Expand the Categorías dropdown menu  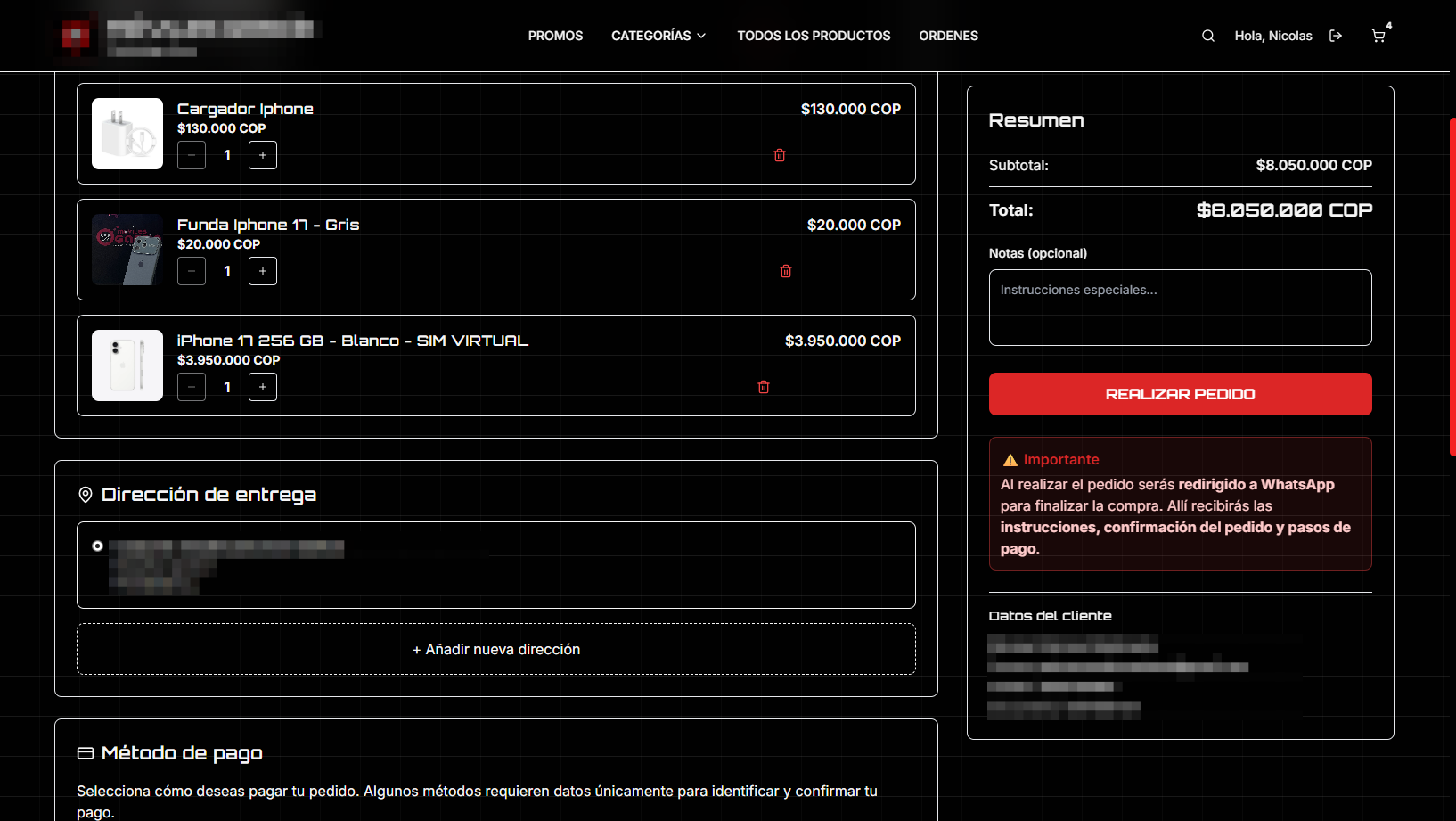pos(658,36)
